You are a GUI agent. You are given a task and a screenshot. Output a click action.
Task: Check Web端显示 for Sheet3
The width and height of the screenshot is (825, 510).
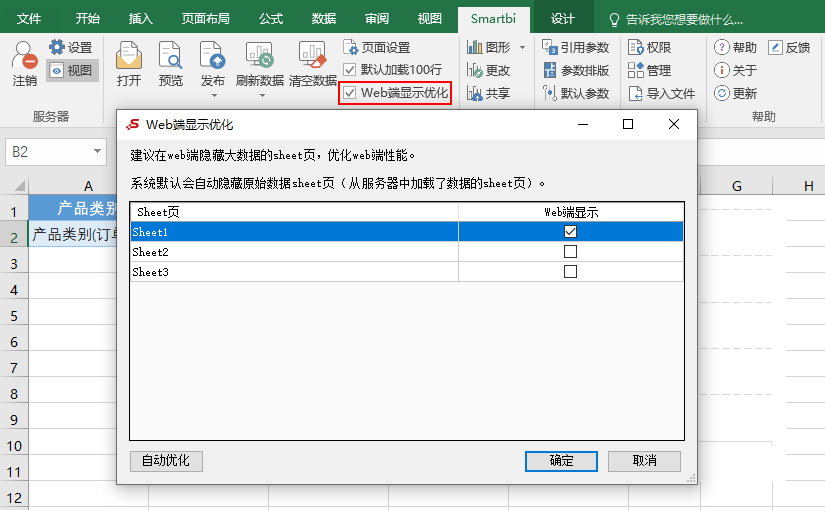tap(570, 272)
